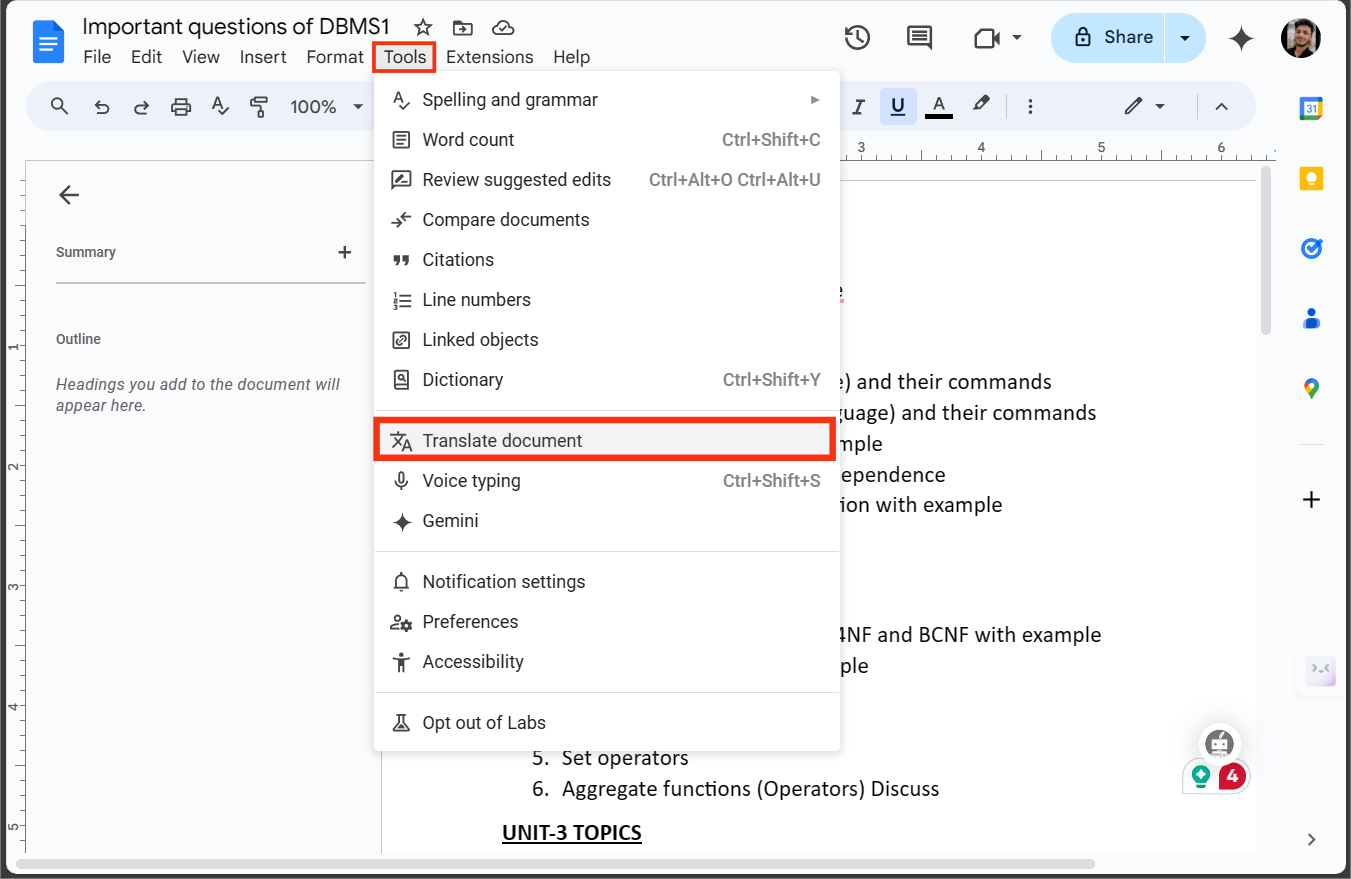
Task: Open the video call dropdown arrow
Action: pos(1017,38)
